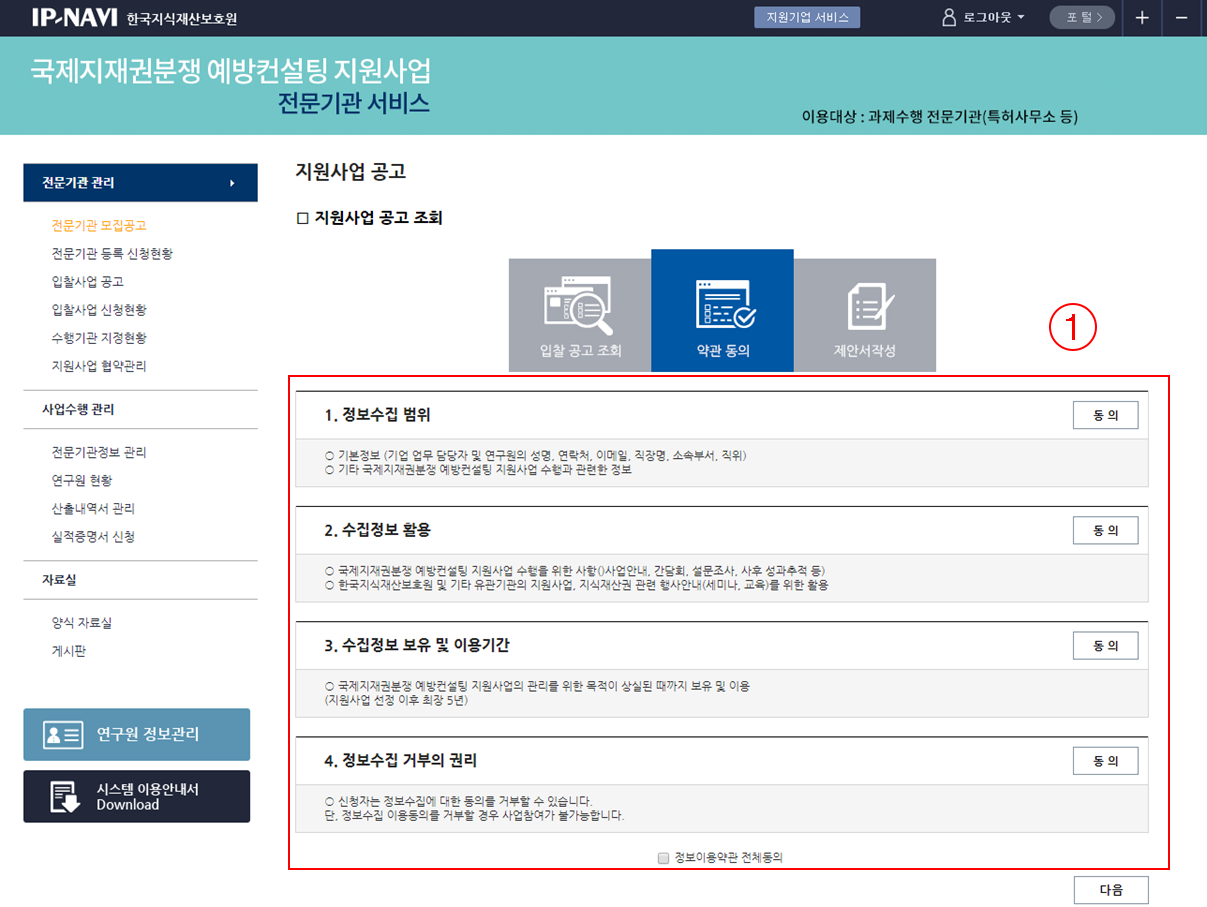Open the 로그아웃 user dropdown
This screenshot has height=907, width=1207.
coord(983,18)
